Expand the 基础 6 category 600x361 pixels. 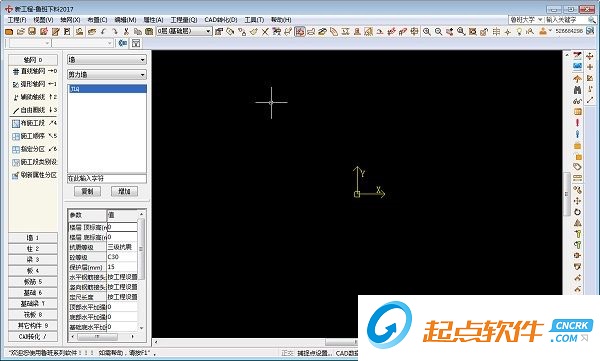[x=33, y=293]
